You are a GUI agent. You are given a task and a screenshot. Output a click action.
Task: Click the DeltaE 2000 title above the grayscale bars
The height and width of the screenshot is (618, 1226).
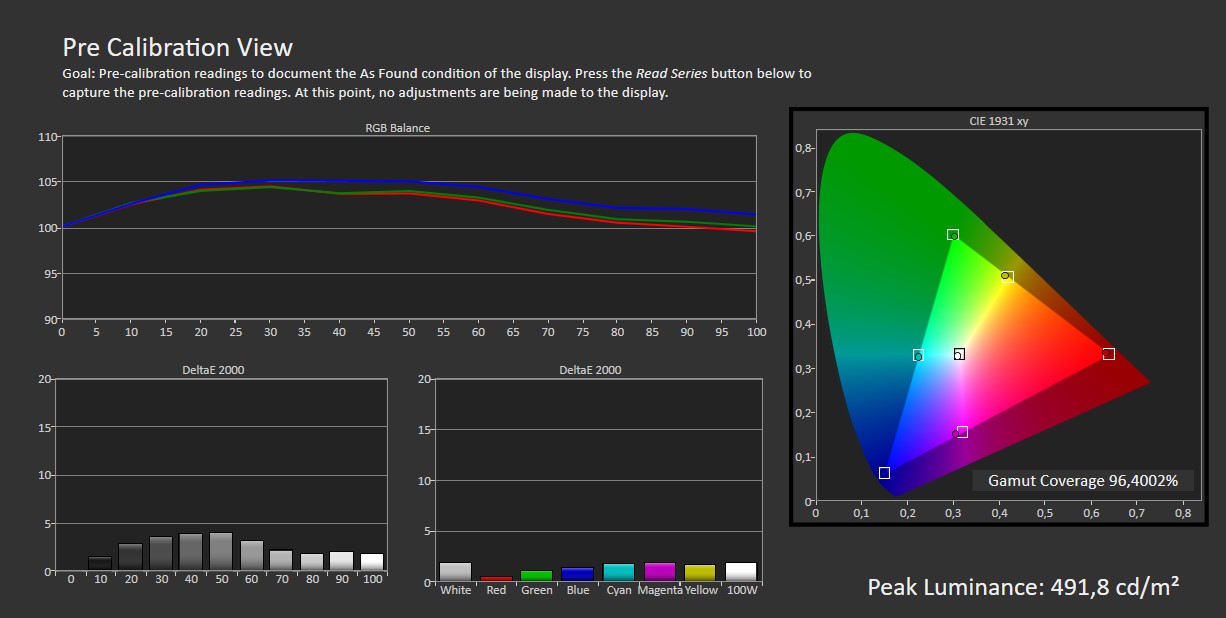(213, 370)
